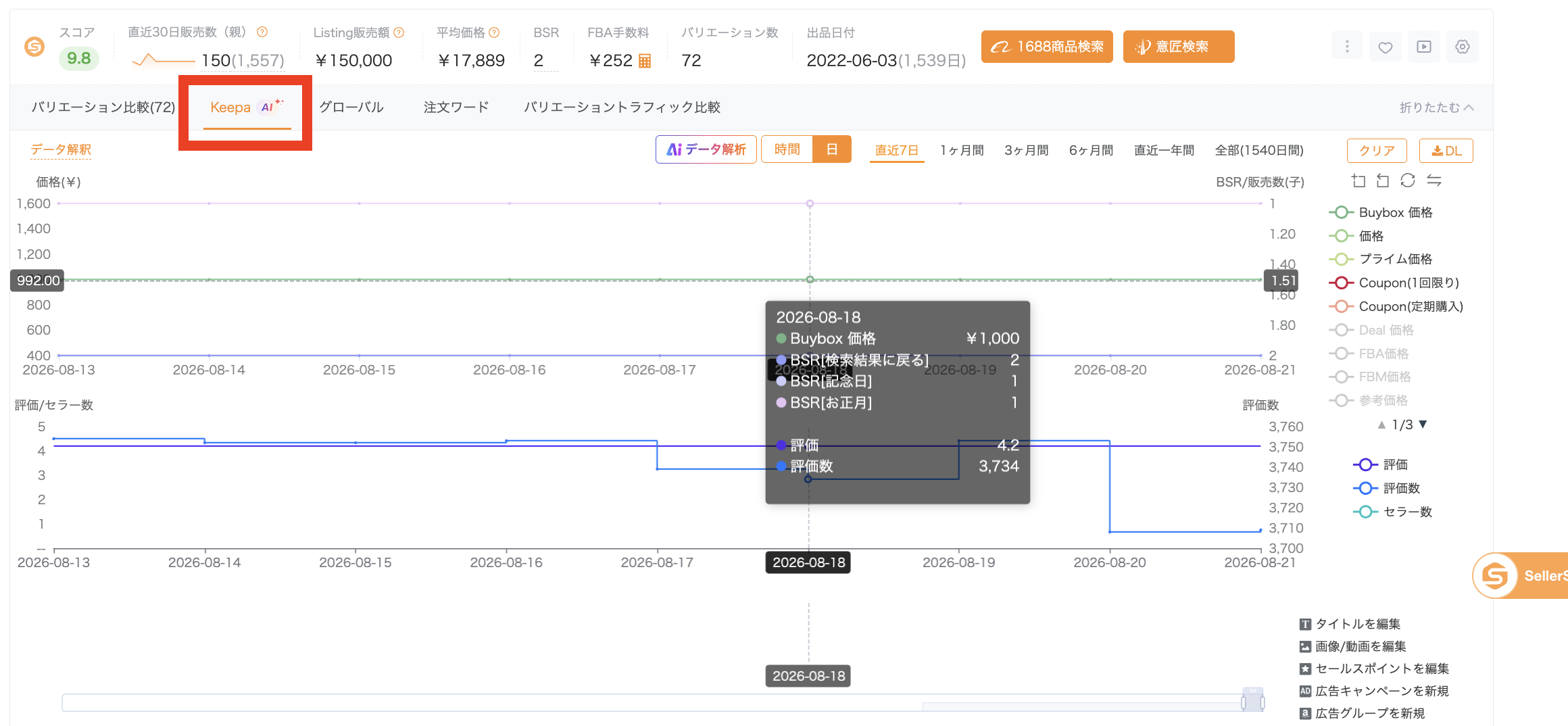Click the FBA fee calculator icon
1568x726 pixels.
[645, 61]
